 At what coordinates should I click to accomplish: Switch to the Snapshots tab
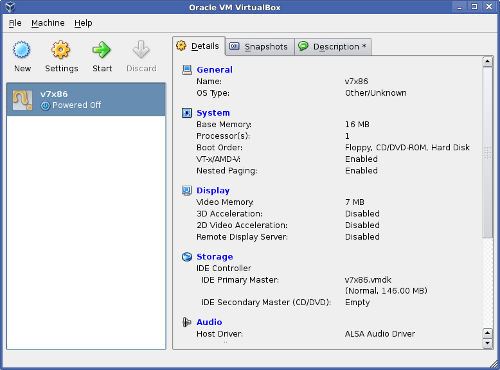[x=260, y=47]
